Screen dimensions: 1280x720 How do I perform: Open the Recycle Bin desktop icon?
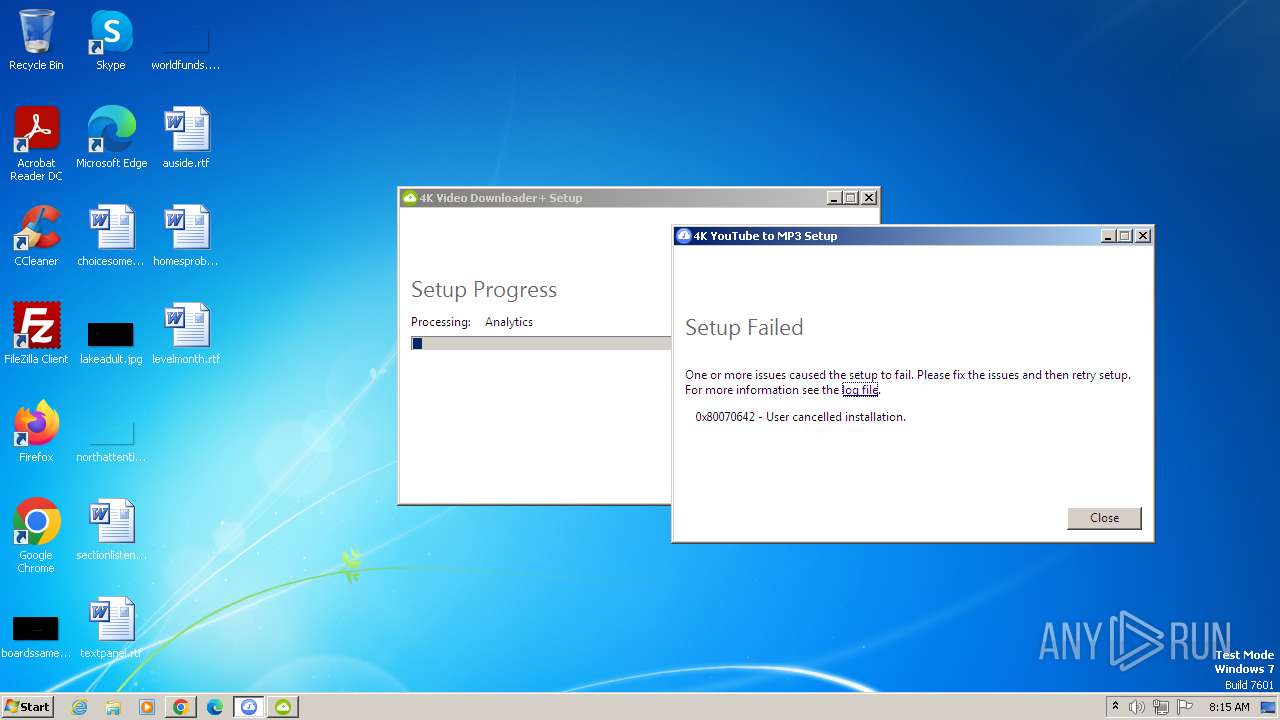[36, 41]
